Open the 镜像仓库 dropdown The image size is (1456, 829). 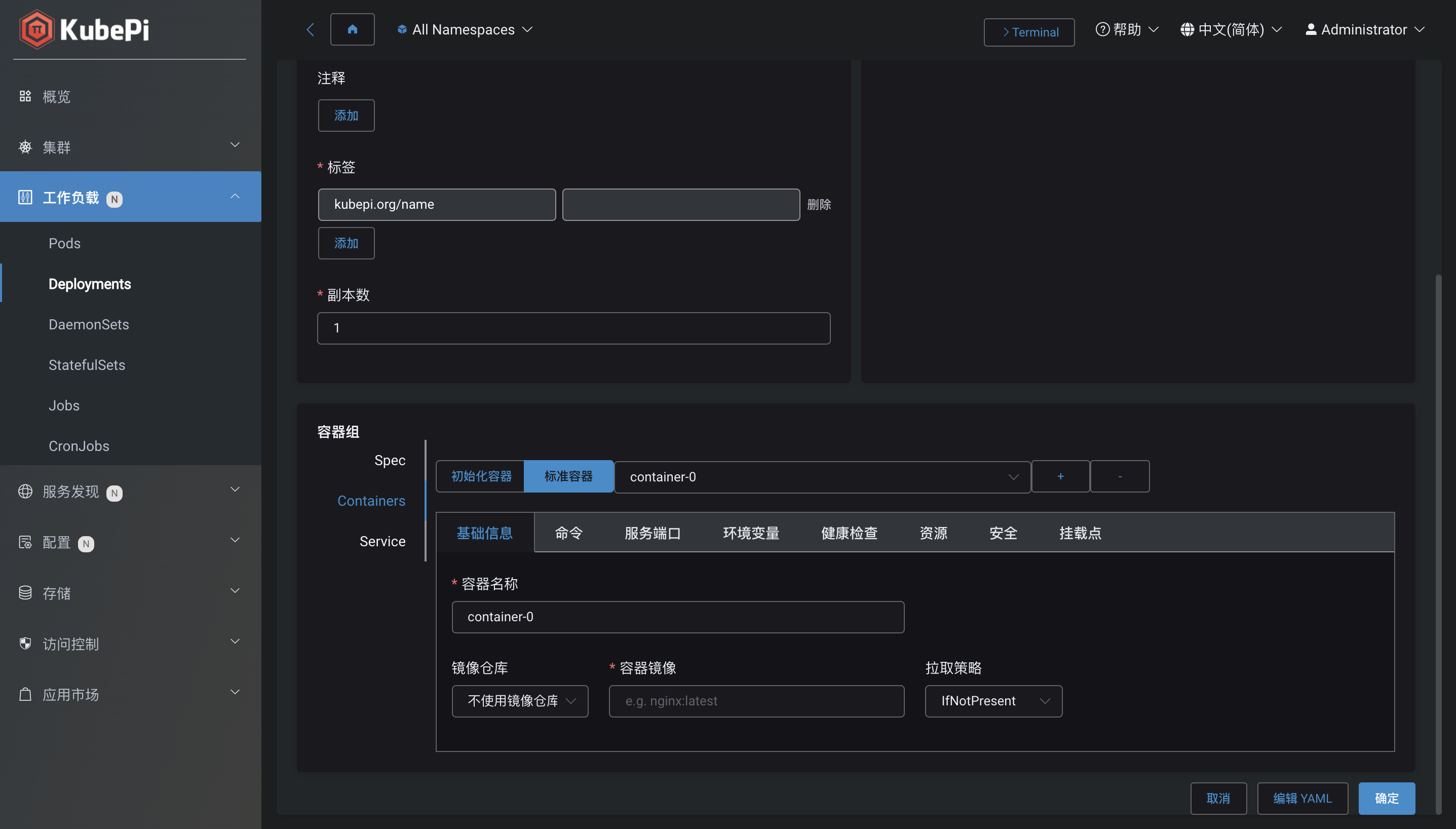[x=520, y=701]
